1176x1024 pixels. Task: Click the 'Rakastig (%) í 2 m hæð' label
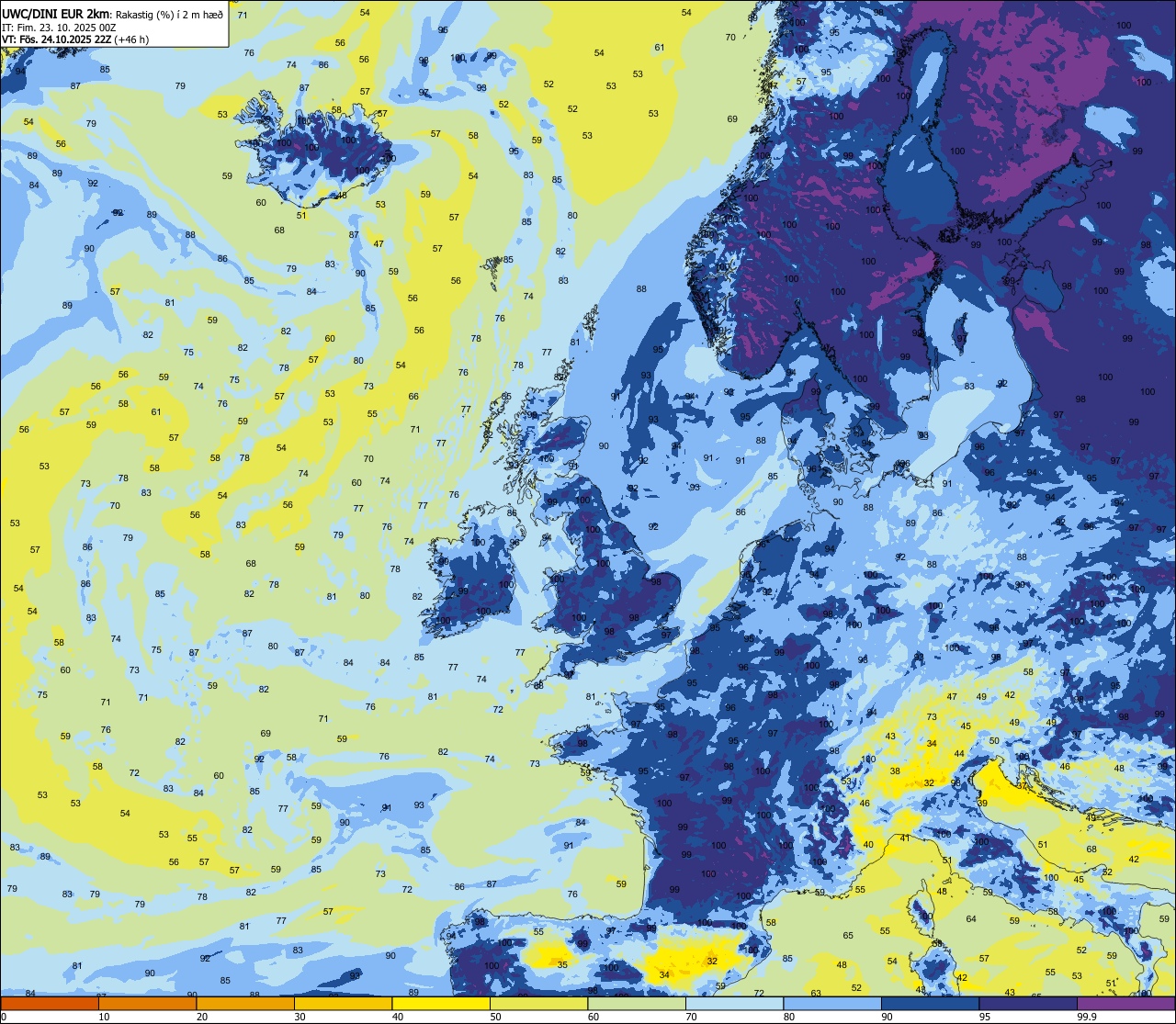pos(168,14)
